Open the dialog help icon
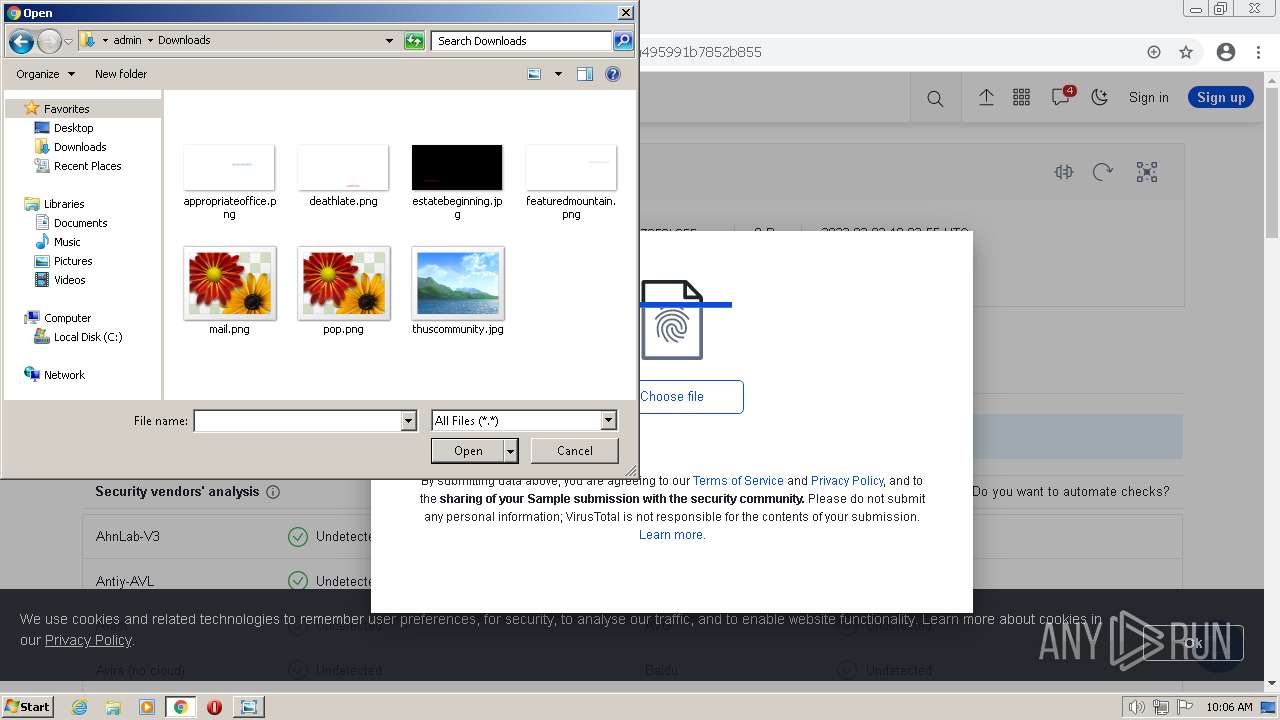This screenshot has width=1280, height=720. [613, 74]
